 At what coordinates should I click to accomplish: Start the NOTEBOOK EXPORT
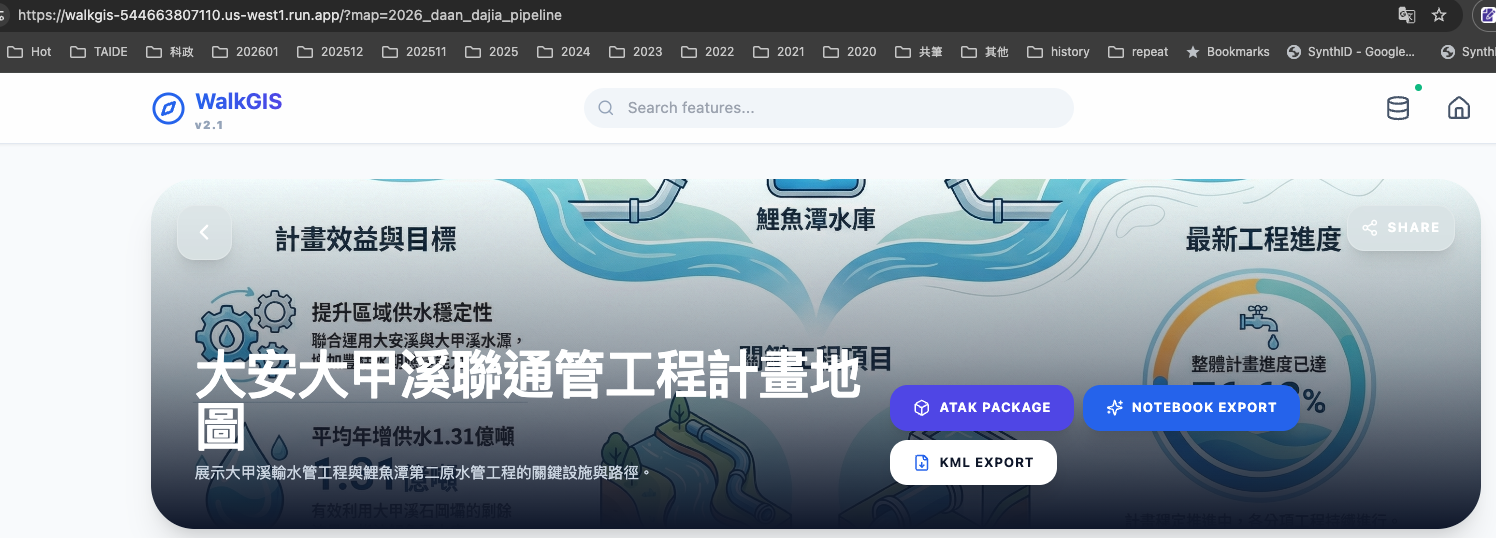(x=1191, y=408)
